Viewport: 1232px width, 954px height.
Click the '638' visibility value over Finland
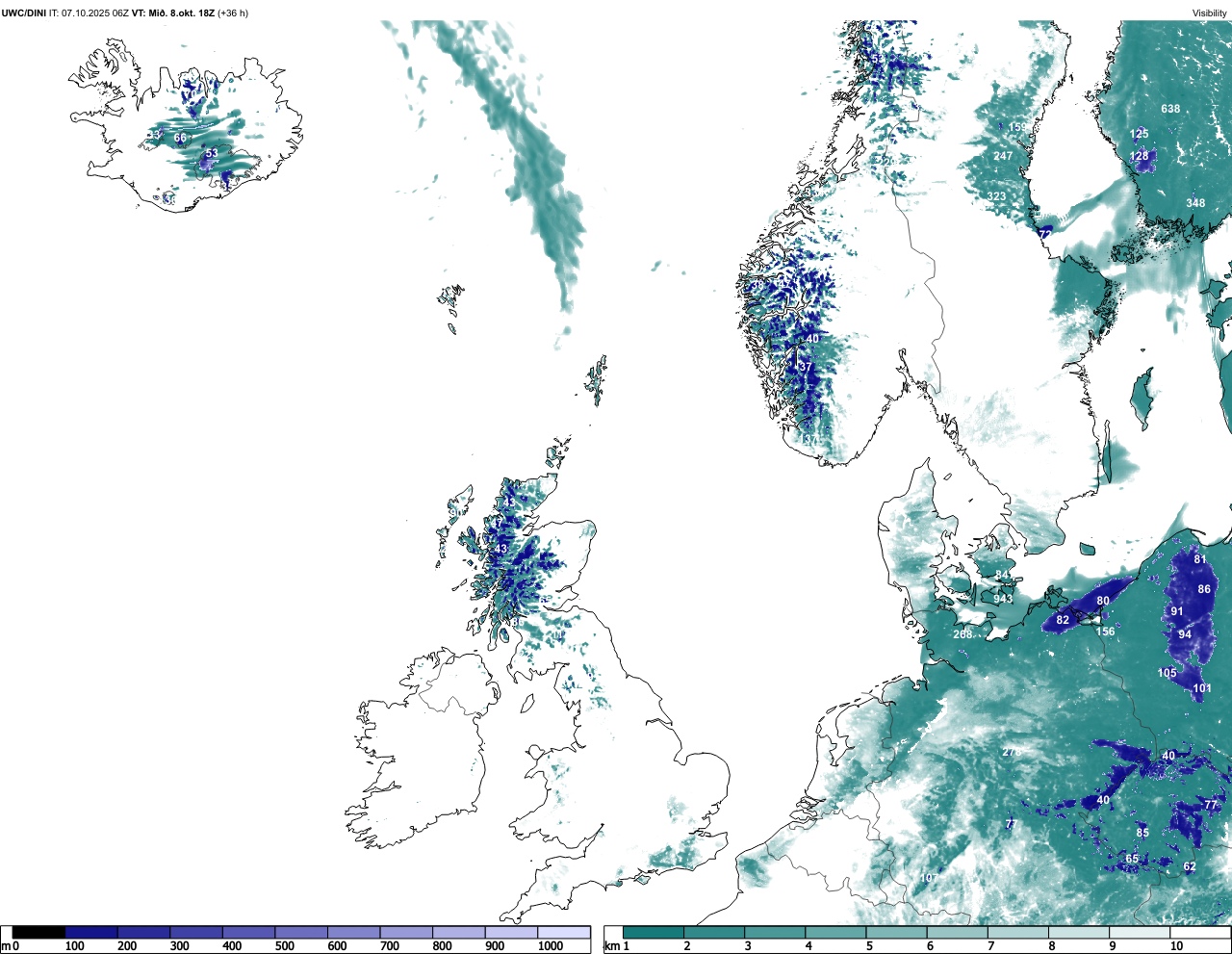[x=1170, y=109]
